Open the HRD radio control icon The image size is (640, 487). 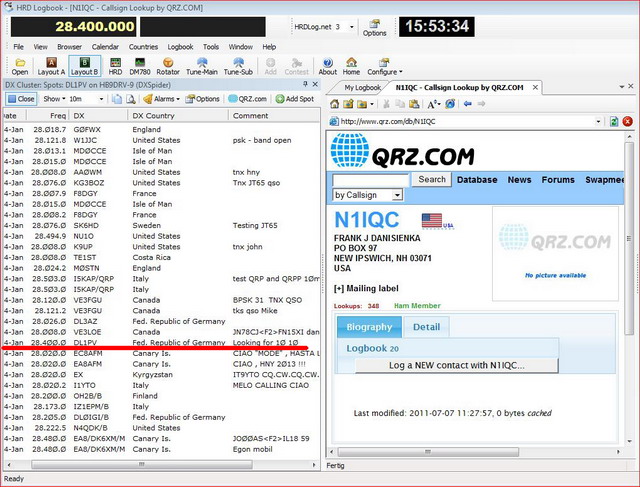[116, 66]
